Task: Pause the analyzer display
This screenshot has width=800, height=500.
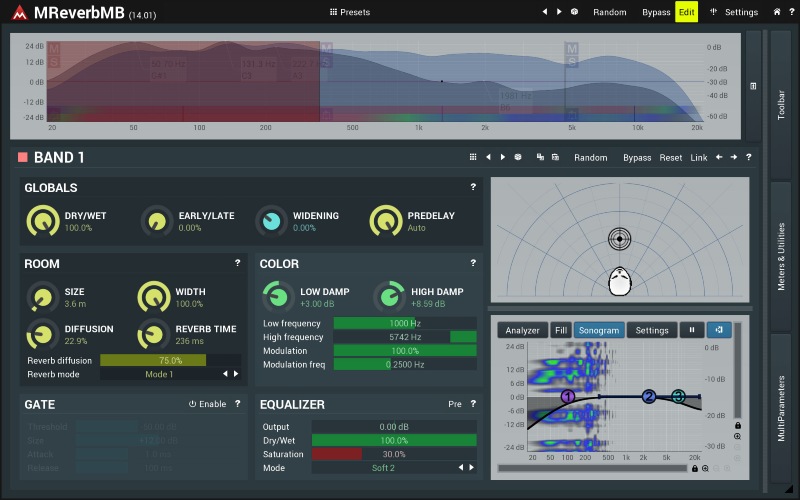Action: coord(692,330)
